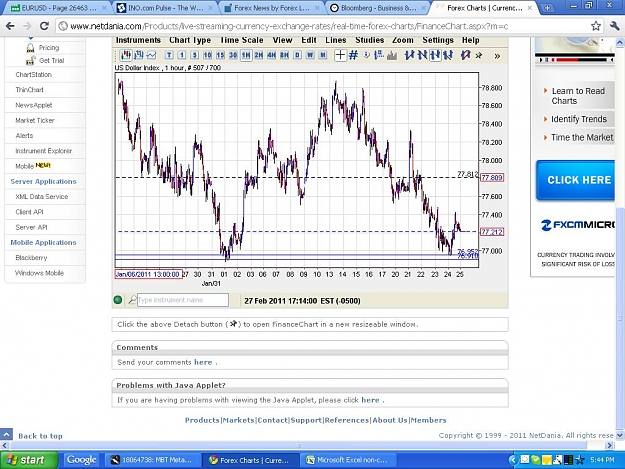
Task: Click fourth line drawing tool icon
Action: [448, 55]
